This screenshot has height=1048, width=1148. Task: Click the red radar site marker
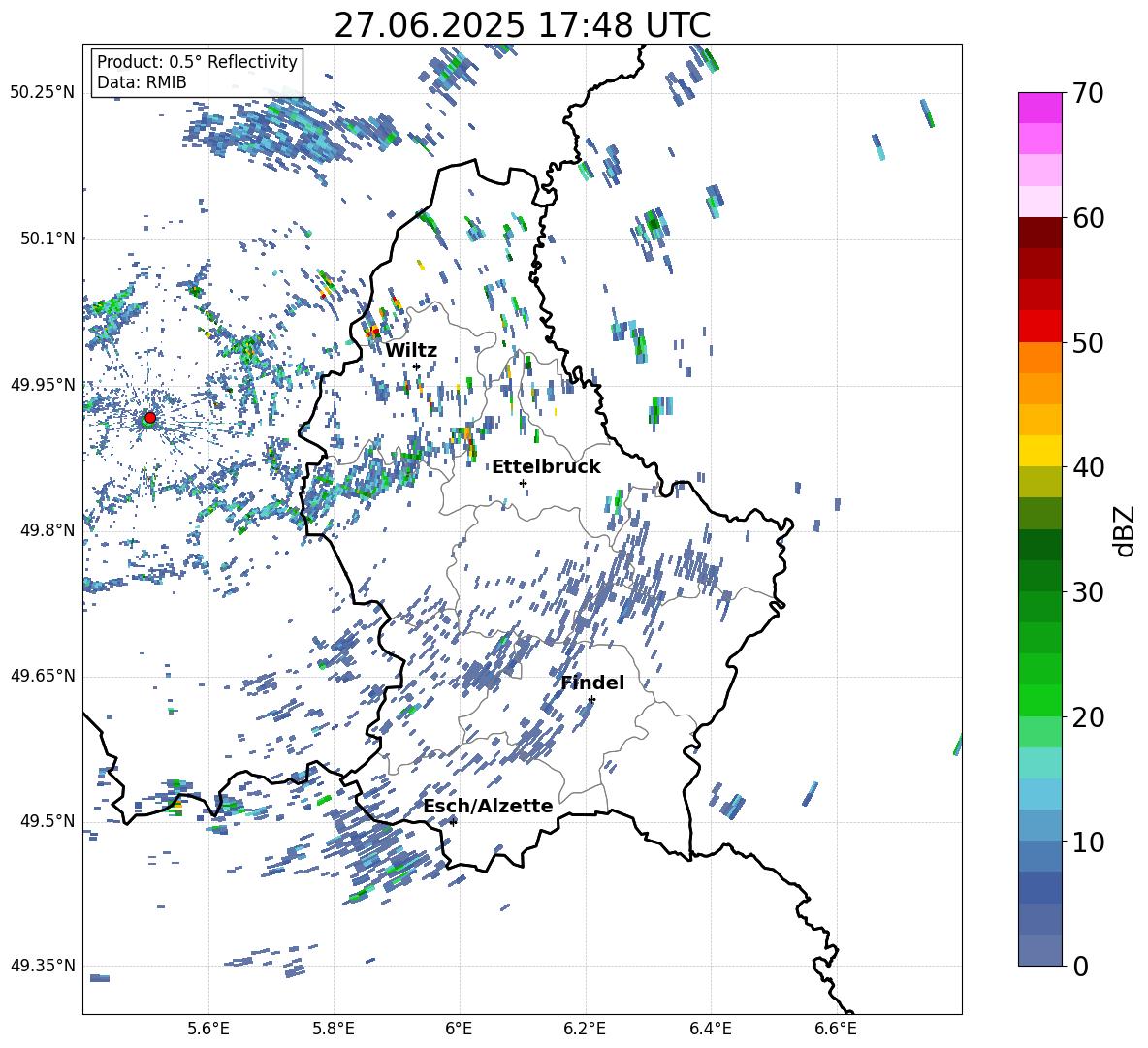[x=150, y=418]
